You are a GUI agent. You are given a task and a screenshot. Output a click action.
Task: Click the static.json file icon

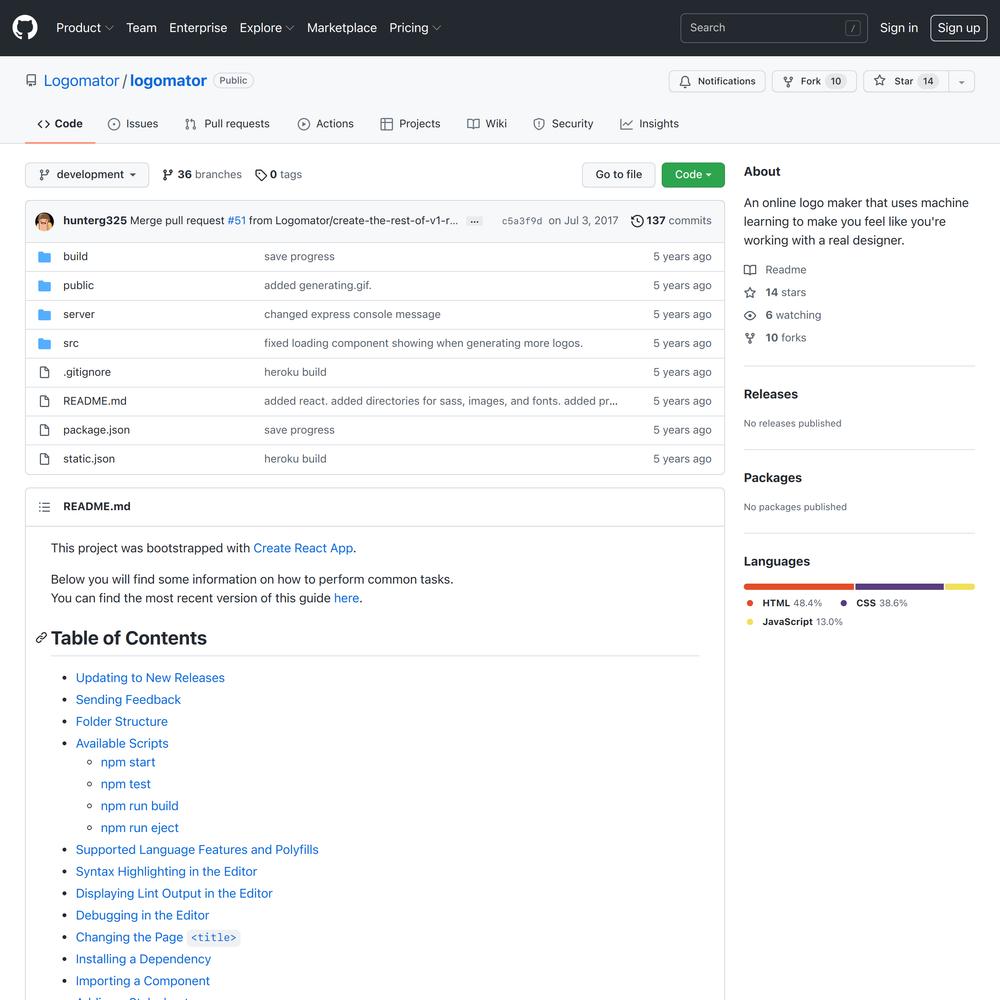(x=45, y=459)
